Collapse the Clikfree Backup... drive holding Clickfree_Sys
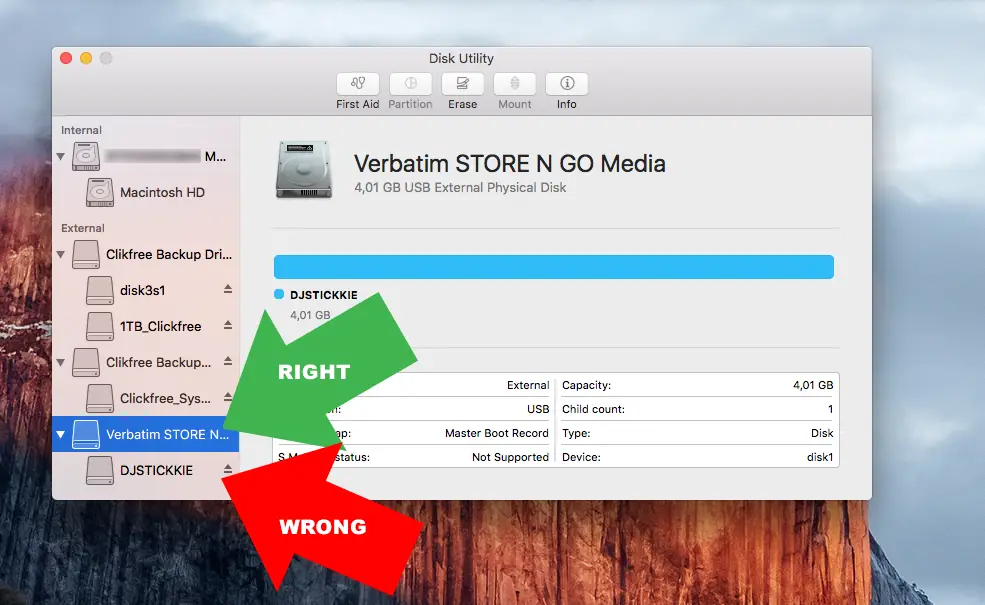Screen dimensions: 985x605 coord(61,362)
